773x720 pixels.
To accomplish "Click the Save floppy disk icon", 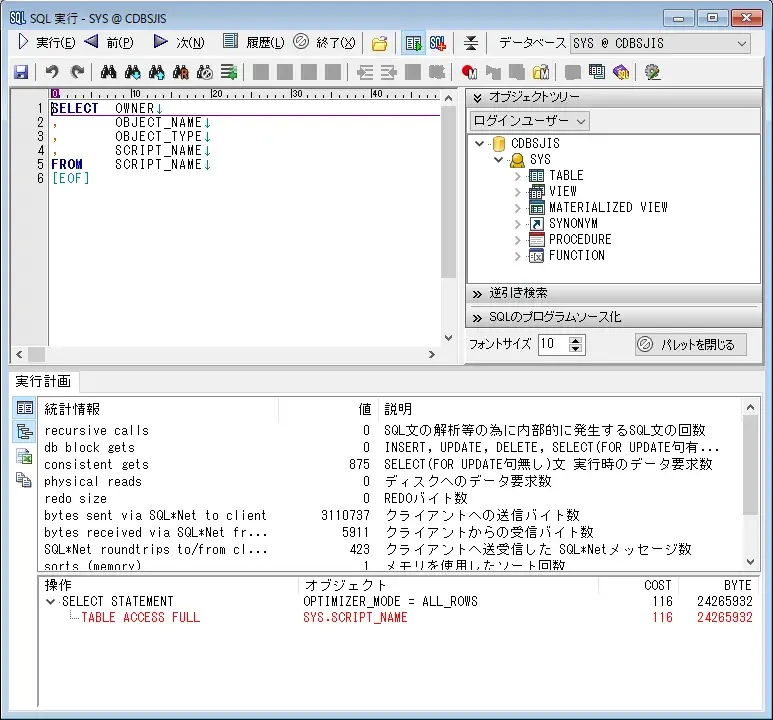I will point(21,72).
